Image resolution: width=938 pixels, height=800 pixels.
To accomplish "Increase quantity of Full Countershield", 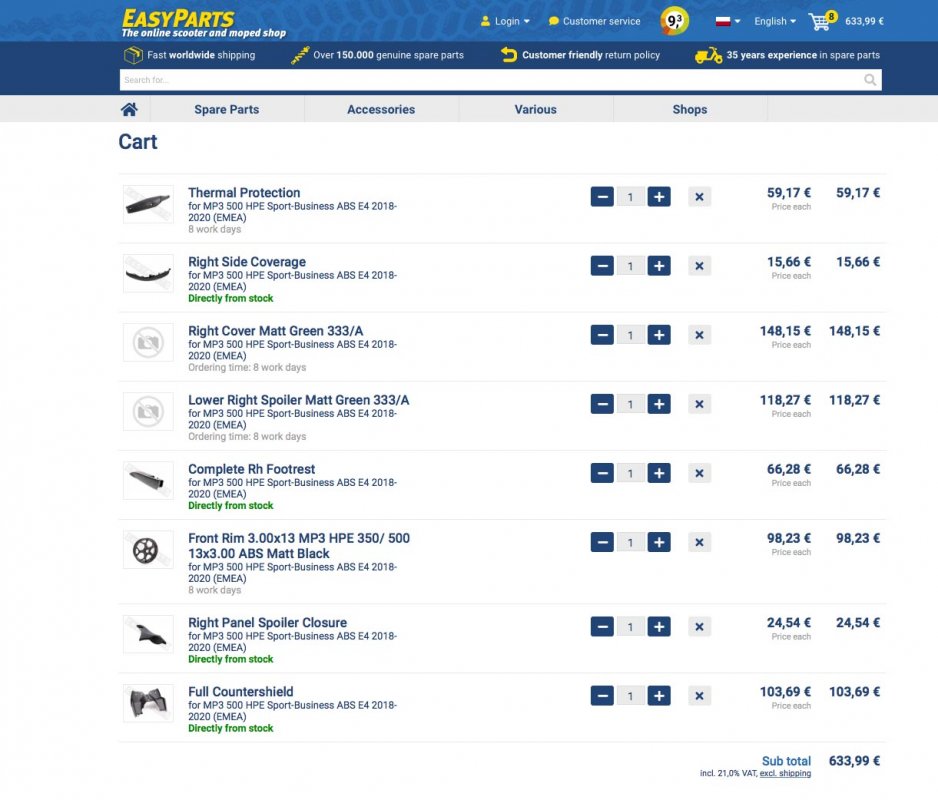I will 659,696.
